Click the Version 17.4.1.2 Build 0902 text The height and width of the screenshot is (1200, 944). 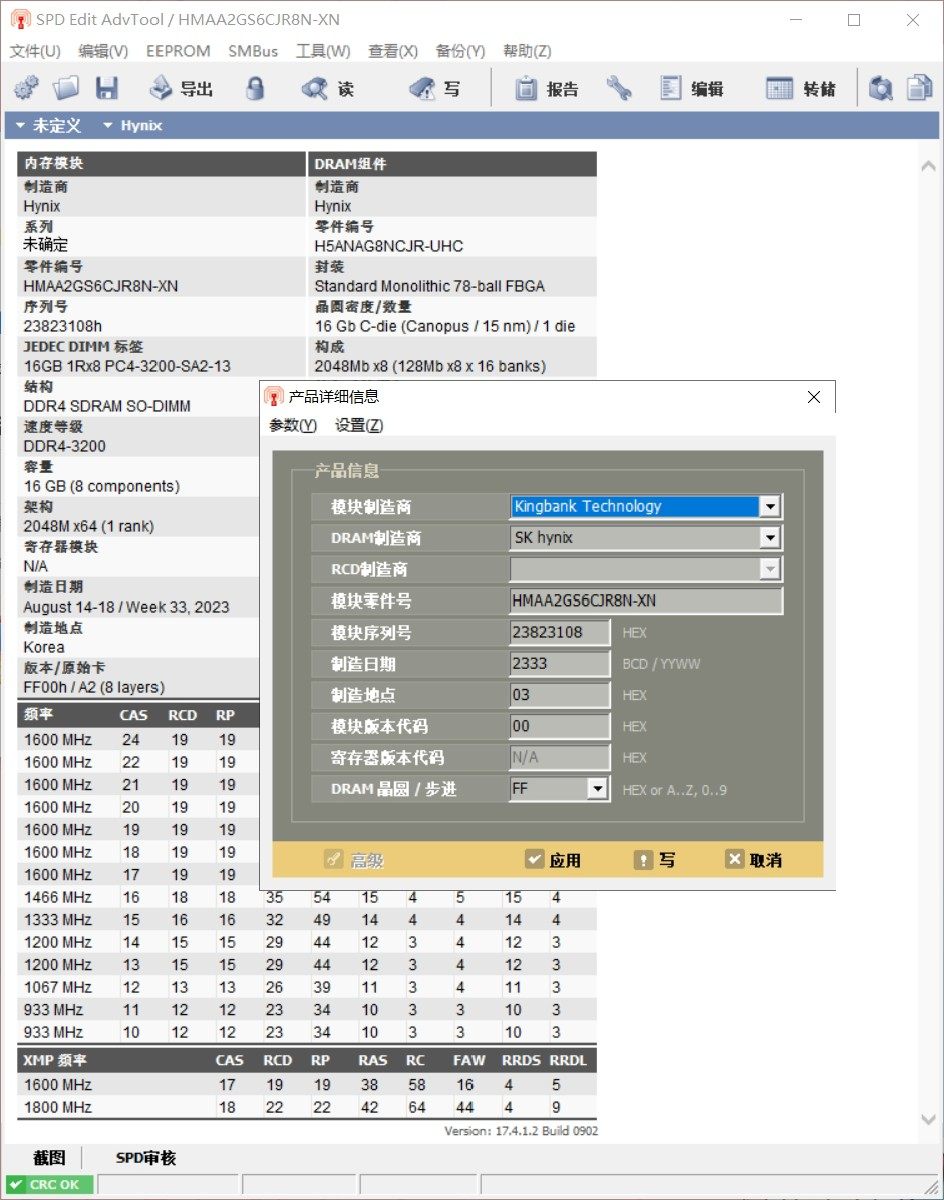pyautogui.click(x=521, y=1130)
